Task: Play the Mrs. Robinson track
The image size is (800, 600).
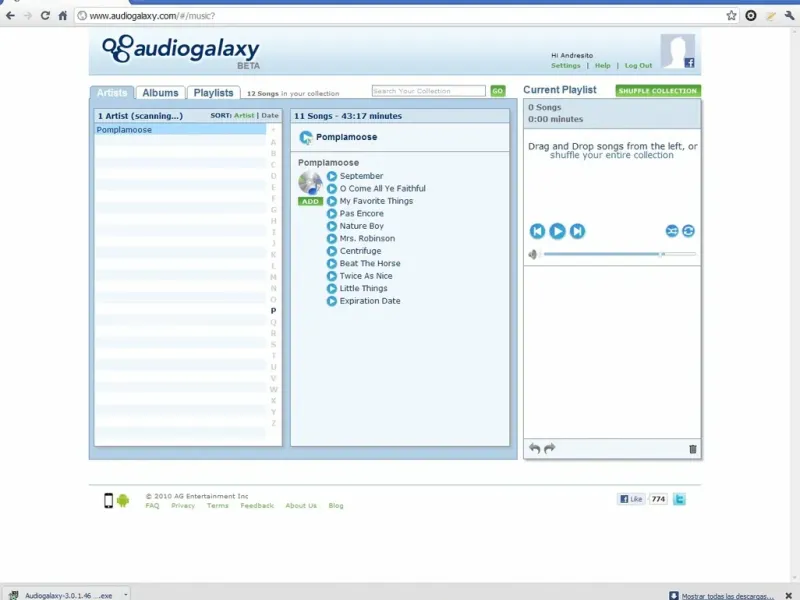Action: pyautogui.click(x=332, y=239)
